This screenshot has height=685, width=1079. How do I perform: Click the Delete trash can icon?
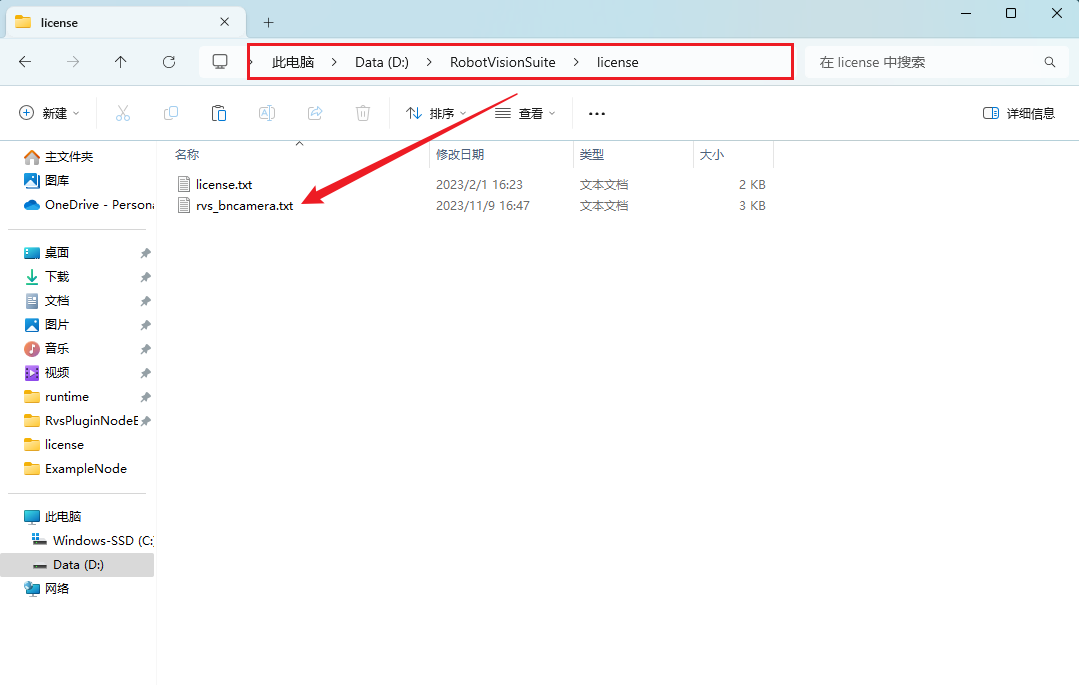click(x=363, y=114)
